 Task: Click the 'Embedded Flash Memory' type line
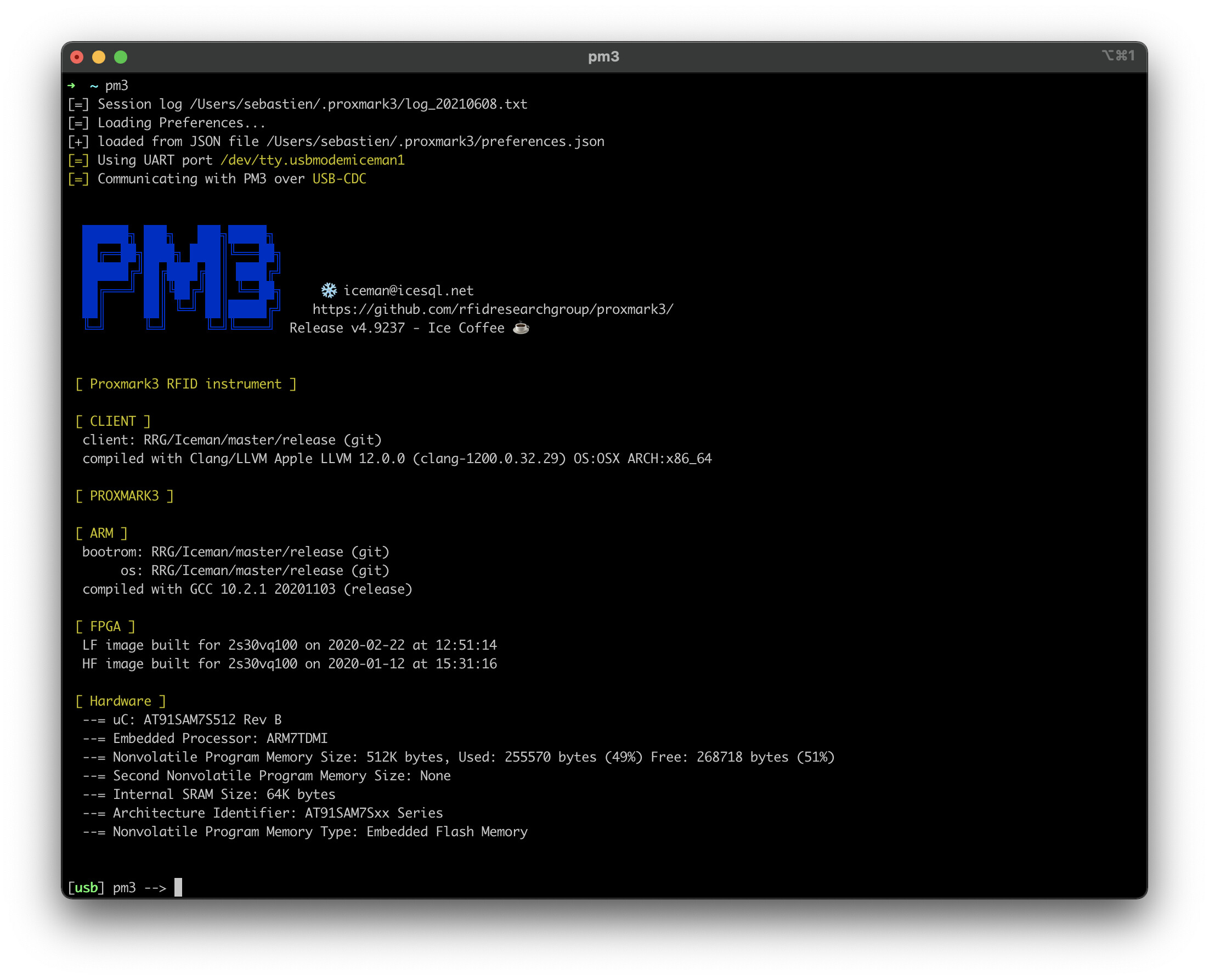point(305,831)
